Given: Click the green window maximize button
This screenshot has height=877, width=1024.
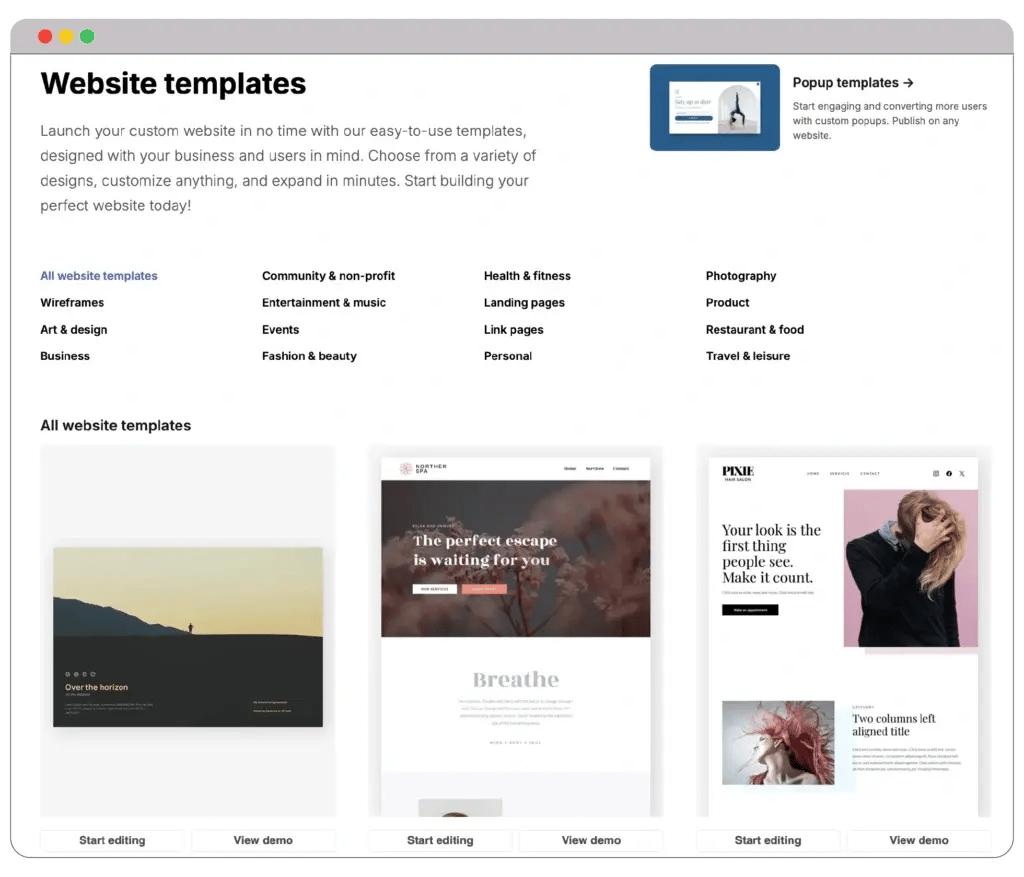Looking at the screenshot, I should [x=87, y=36].
